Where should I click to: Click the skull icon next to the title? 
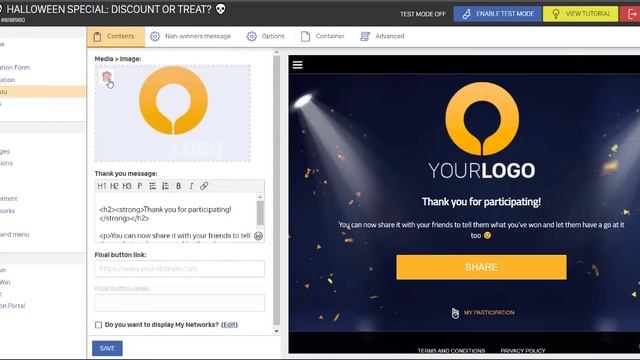(x=220, y=9)
